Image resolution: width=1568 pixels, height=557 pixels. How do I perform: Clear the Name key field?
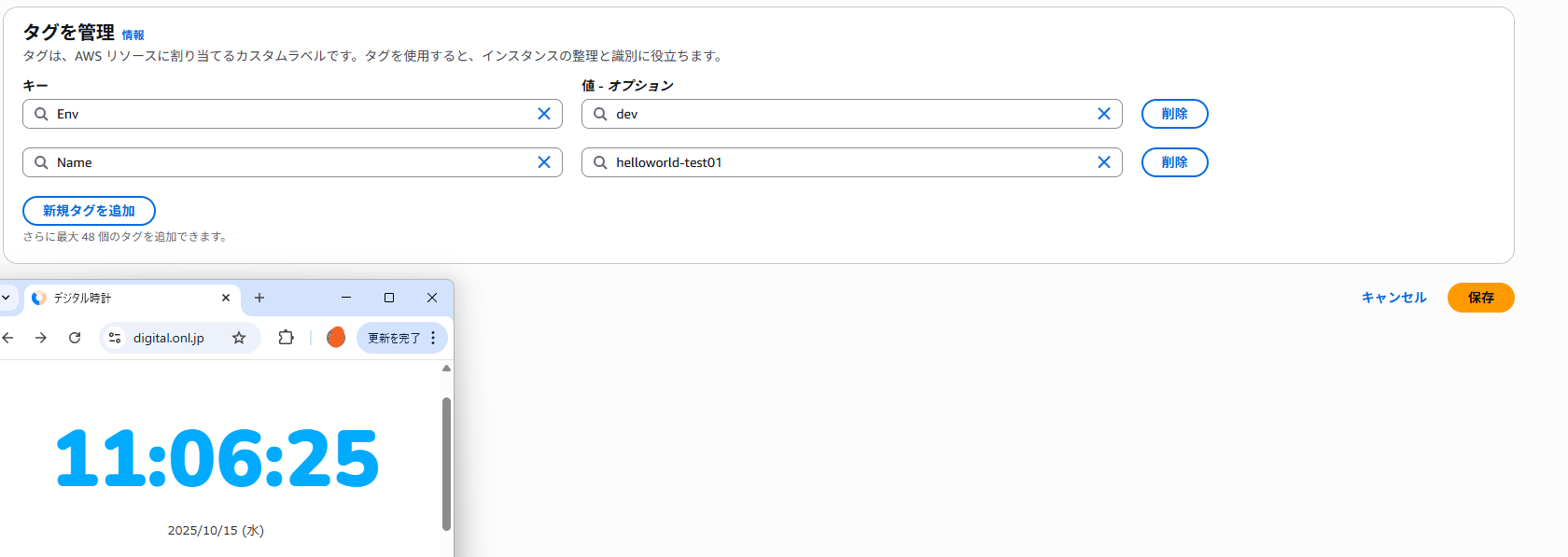544,162
